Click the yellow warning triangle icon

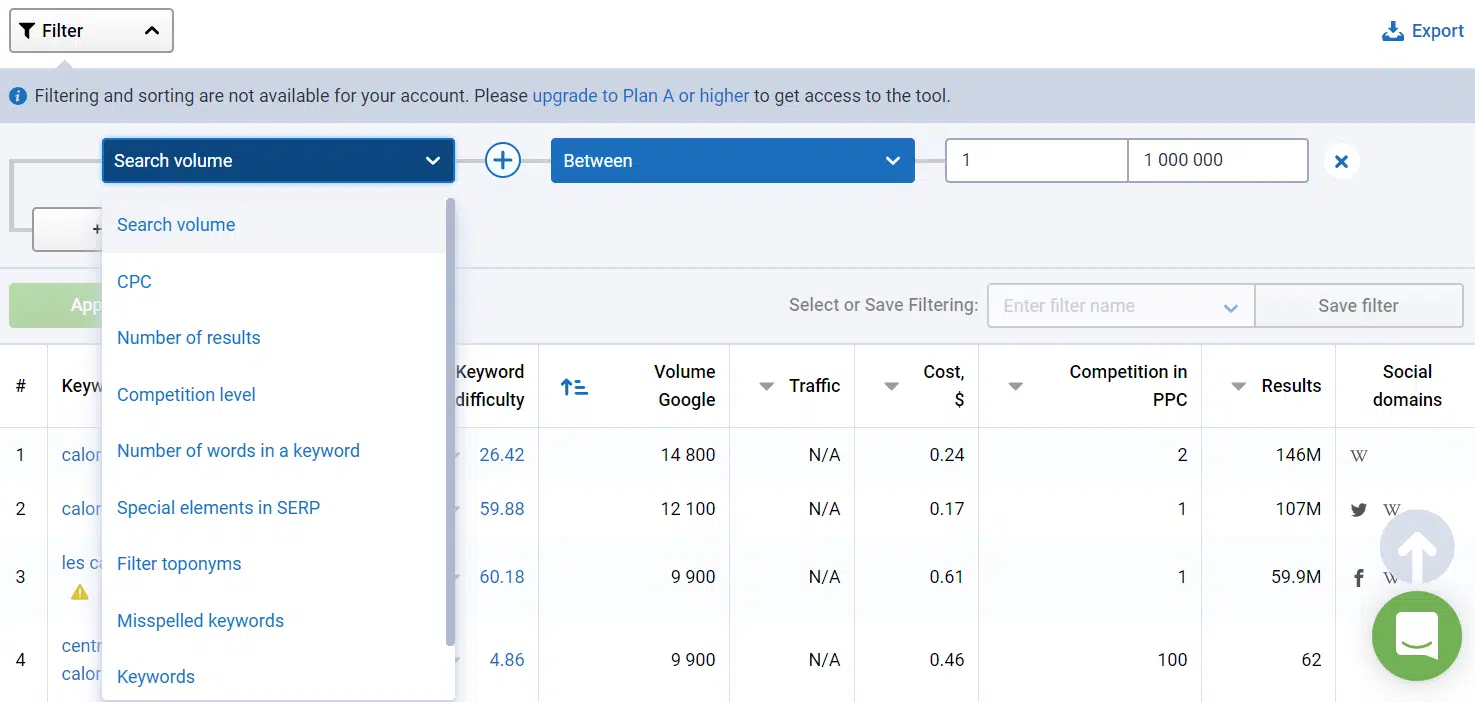80,592
